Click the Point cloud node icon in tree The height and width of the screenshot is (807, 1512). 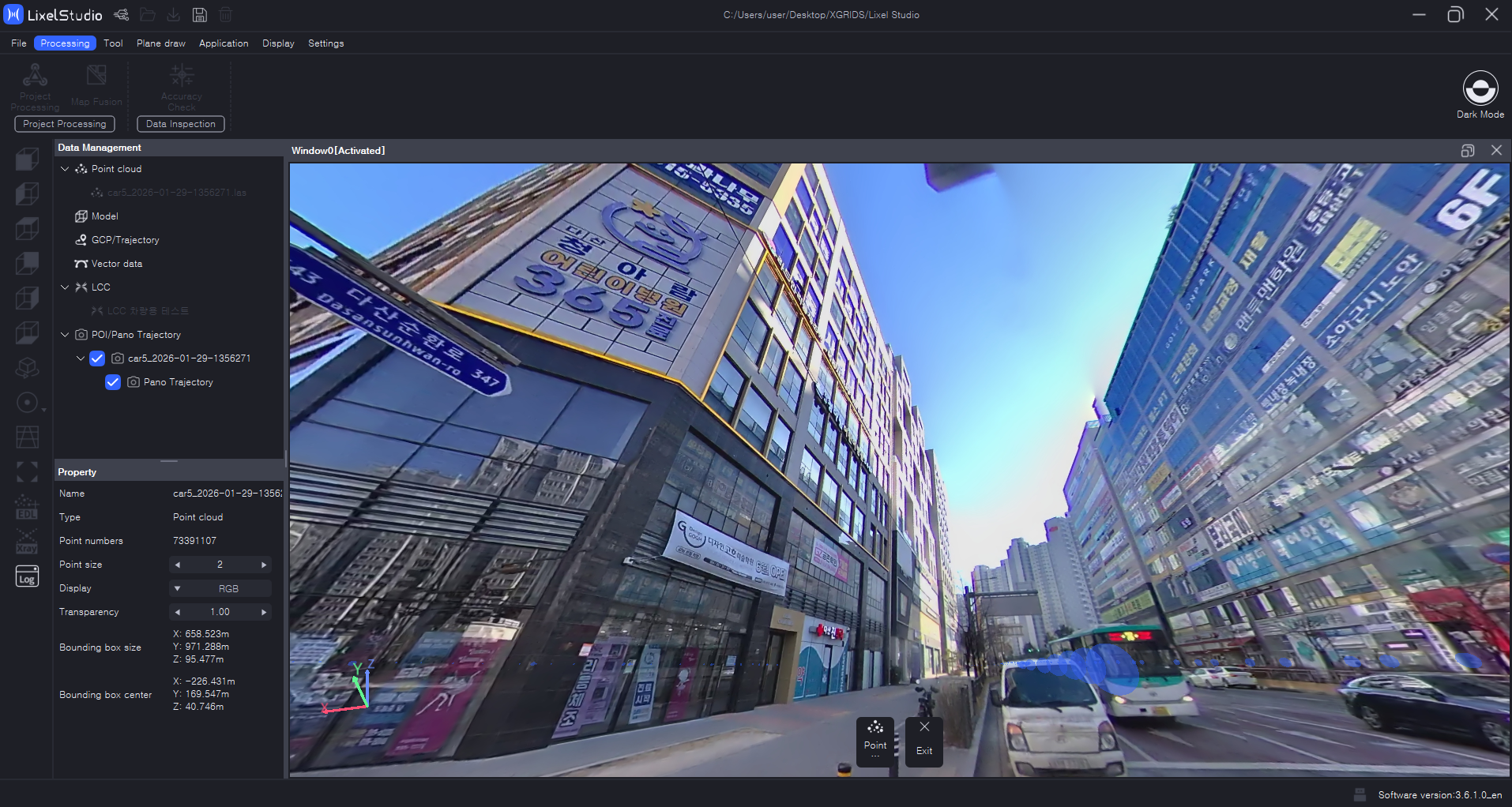(81, 169)
